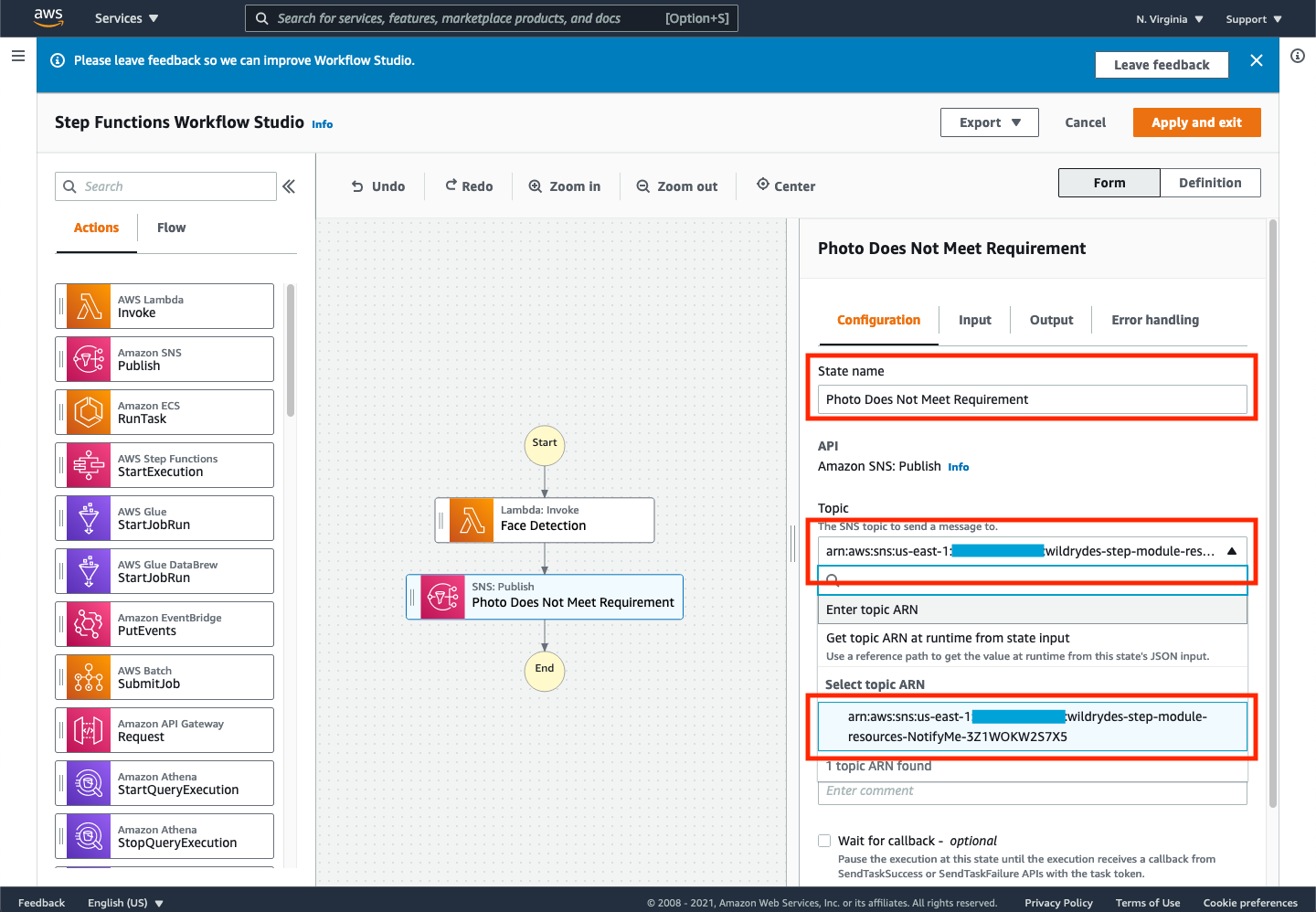Click the actions list scrollbar
The image size is (1316, 912).
click(x=291, y=350)
